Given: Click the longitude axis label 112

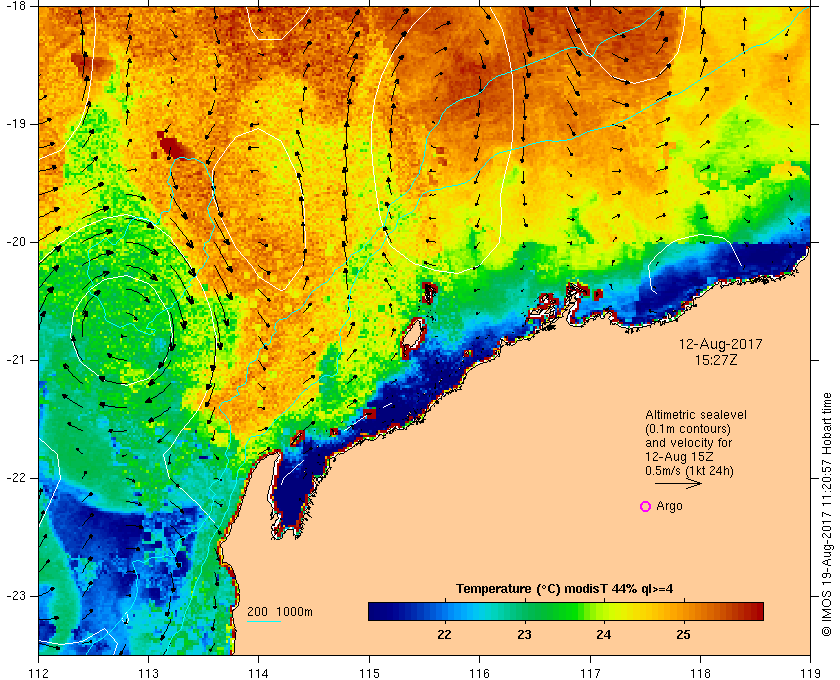Looking at the screenshot, I should pos(39,673).
